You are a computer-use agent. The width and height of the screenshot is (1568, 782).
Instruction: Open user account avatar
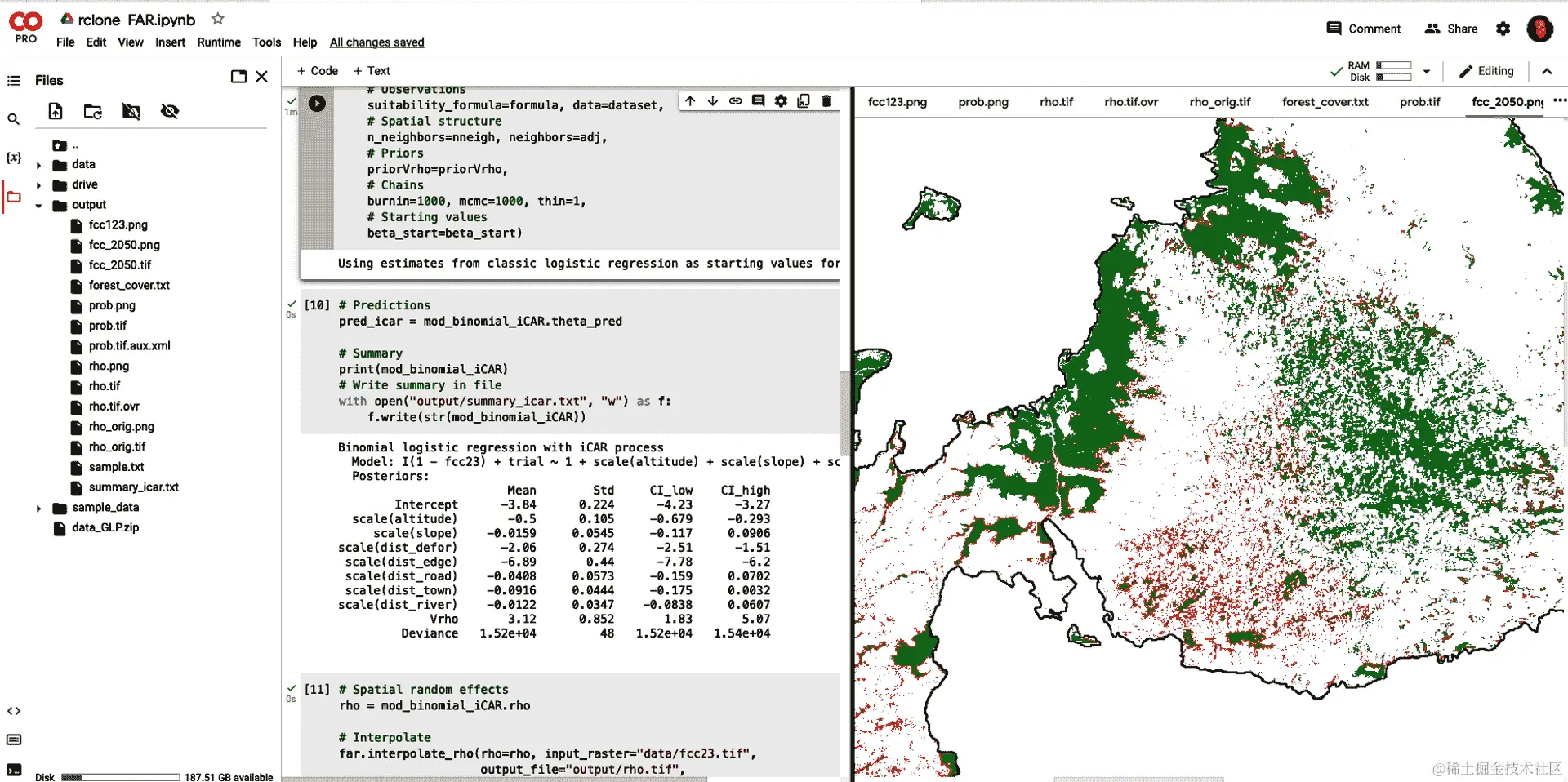click(x=1540, y=29)
